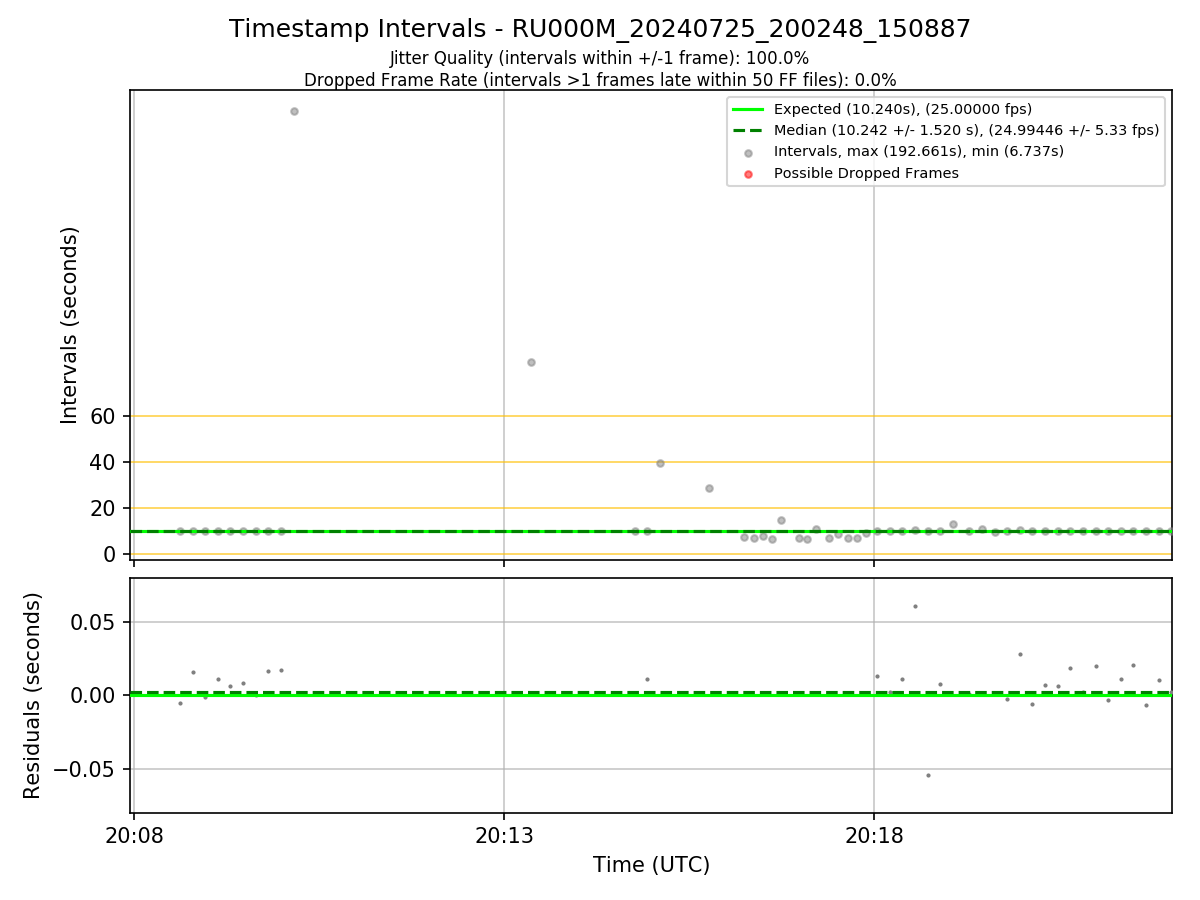
Task: Click the 'Intervals (seconds)' y-axis label
Action: 70,325
